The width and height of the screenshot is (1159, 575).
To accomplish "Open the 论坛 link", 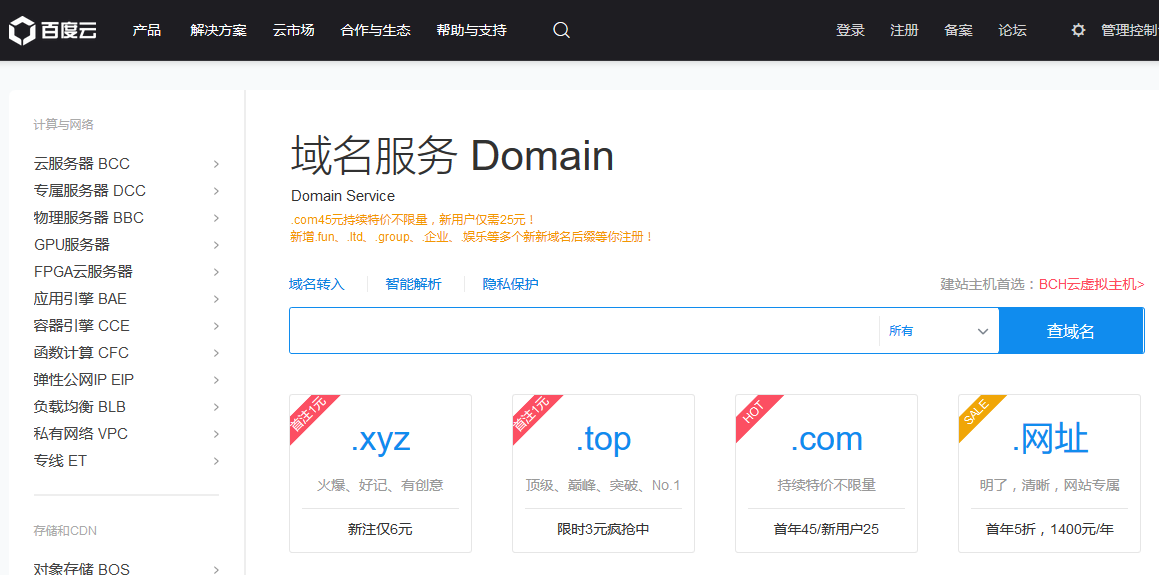I will [x=1013, y=30].
